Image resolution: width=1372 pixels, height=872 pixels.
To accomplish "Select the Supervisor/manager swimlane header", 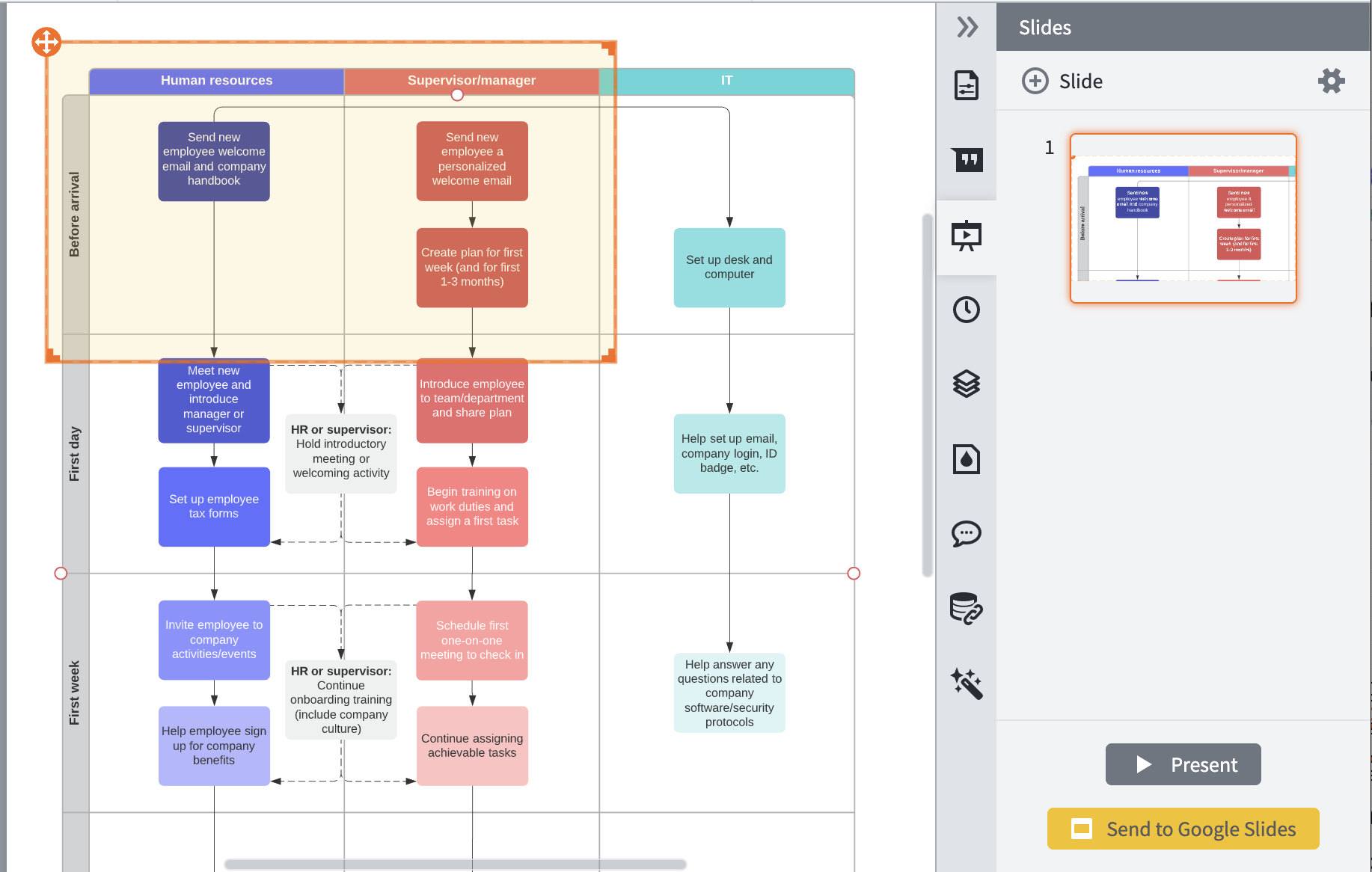I will pos(472,81).
